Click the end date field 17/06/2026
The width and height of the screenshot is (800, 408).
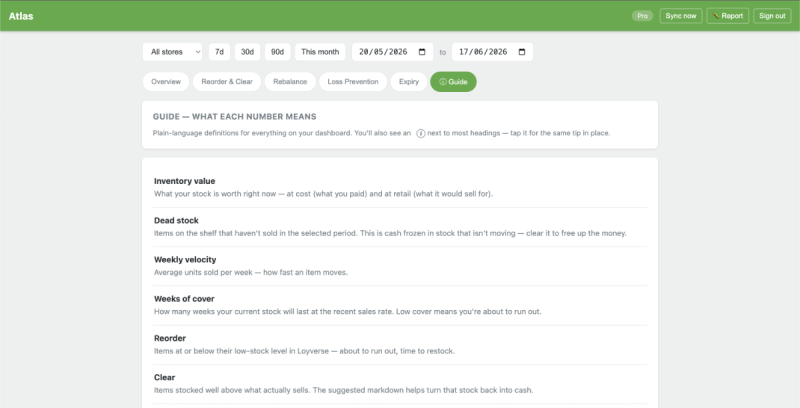click(x=492, y=52)
